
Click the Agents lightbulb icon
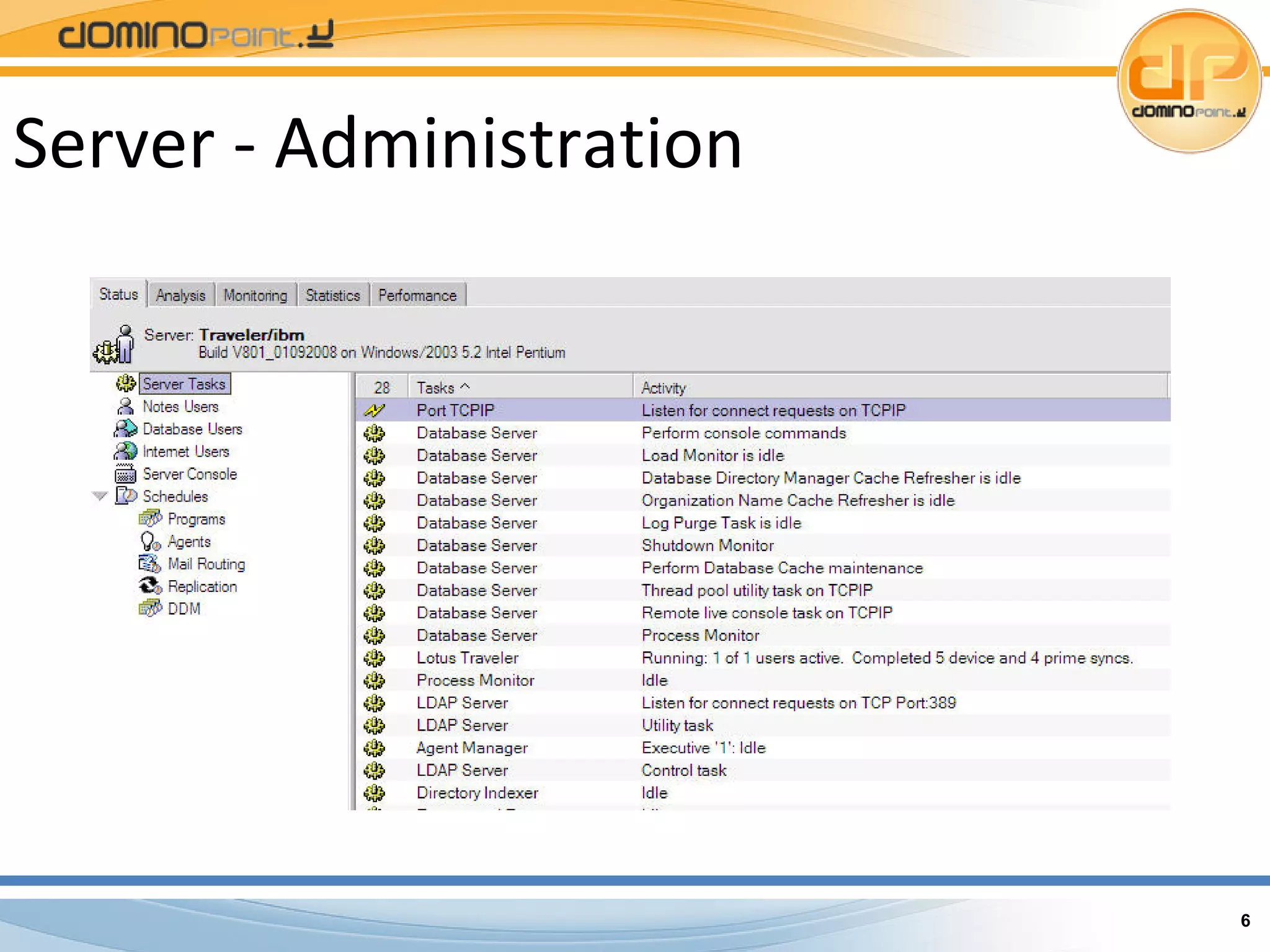point(151,542)
